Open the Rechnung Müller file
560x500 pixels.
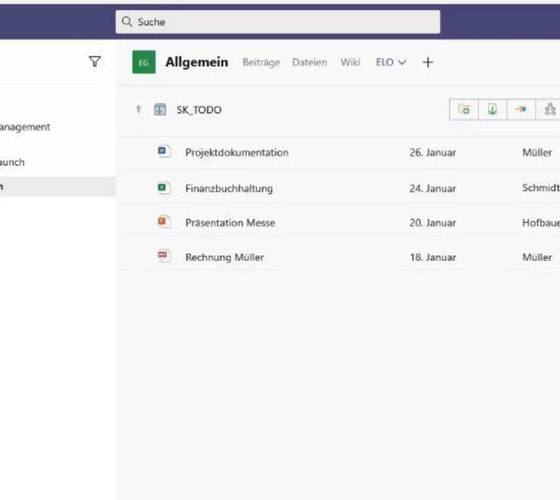tap(224, 257)
